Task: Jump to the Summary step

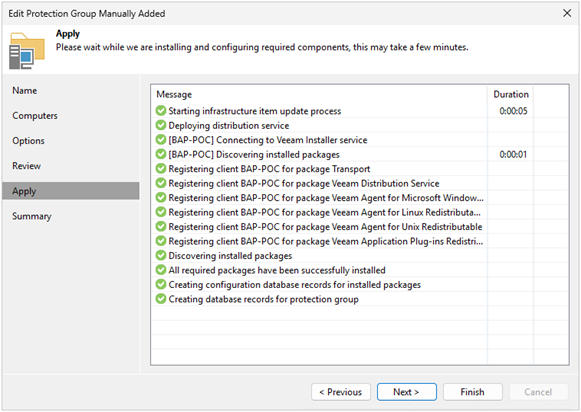Action: tap(31, 216)
